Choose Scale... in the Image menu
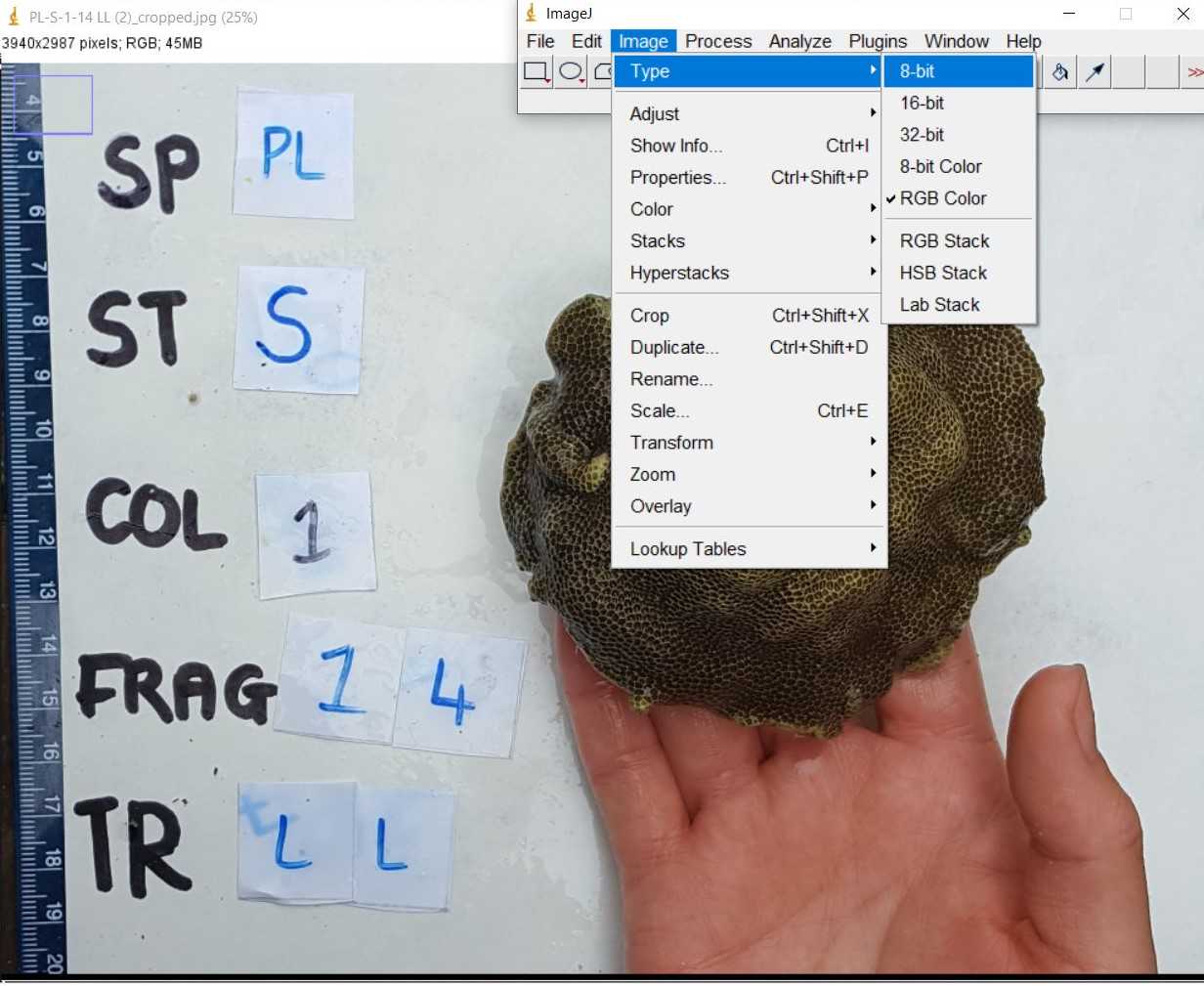 (749, 410)
